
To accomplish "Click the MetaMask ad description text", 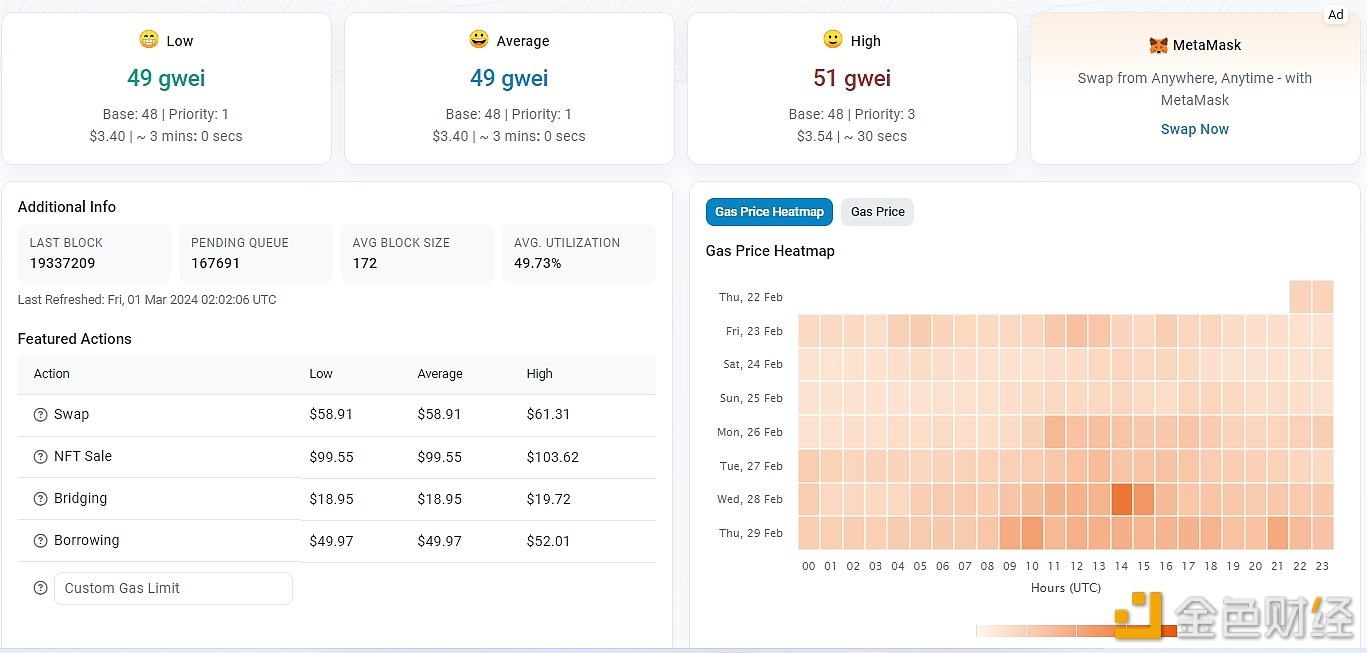I will pyautogui.click(x=1195, y=89).
